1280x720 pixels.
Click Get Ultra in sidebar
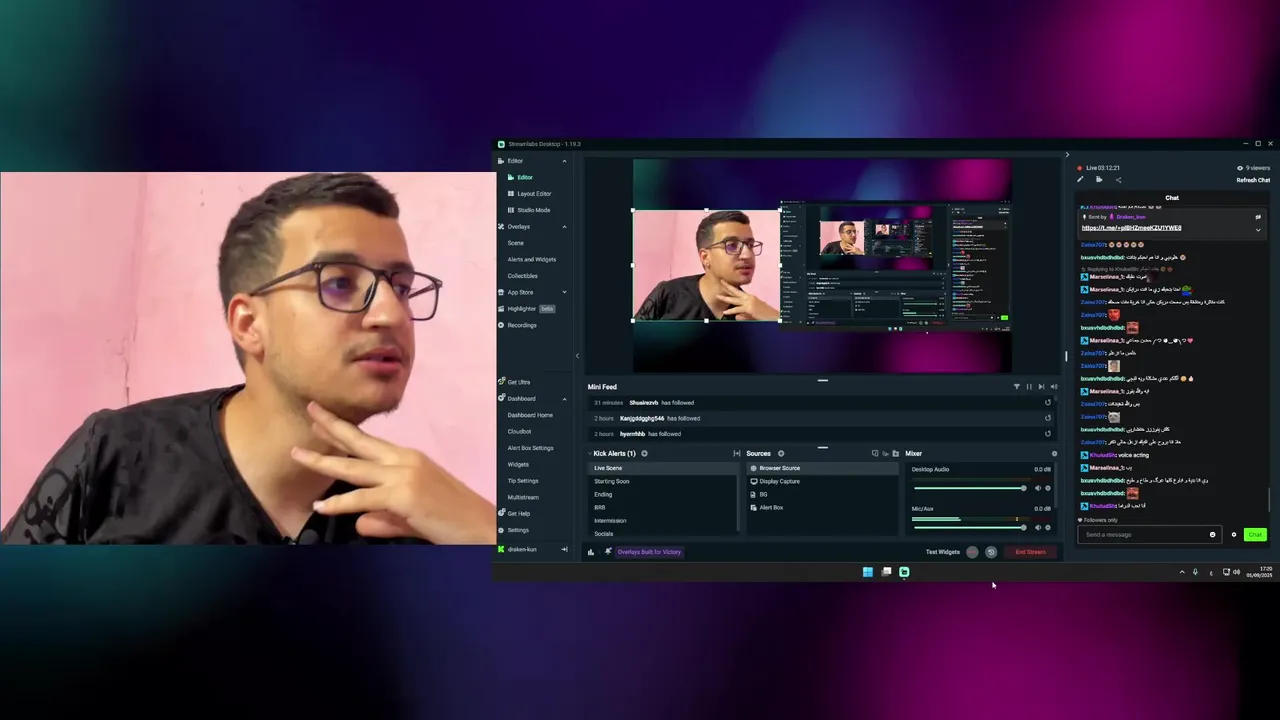515,382
